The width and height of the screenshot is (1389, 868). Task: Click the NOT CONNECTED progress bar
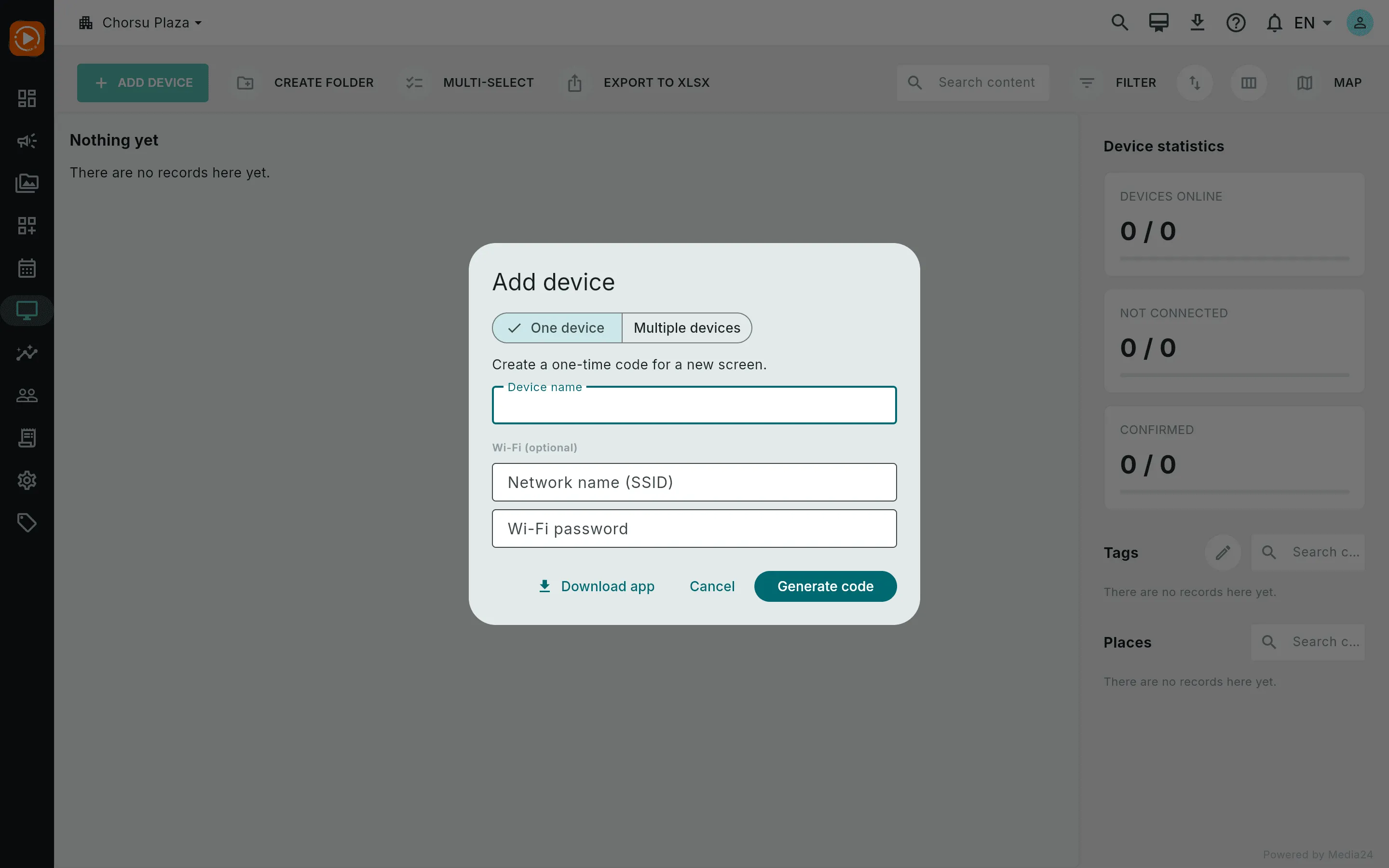tap(1235, 376)
